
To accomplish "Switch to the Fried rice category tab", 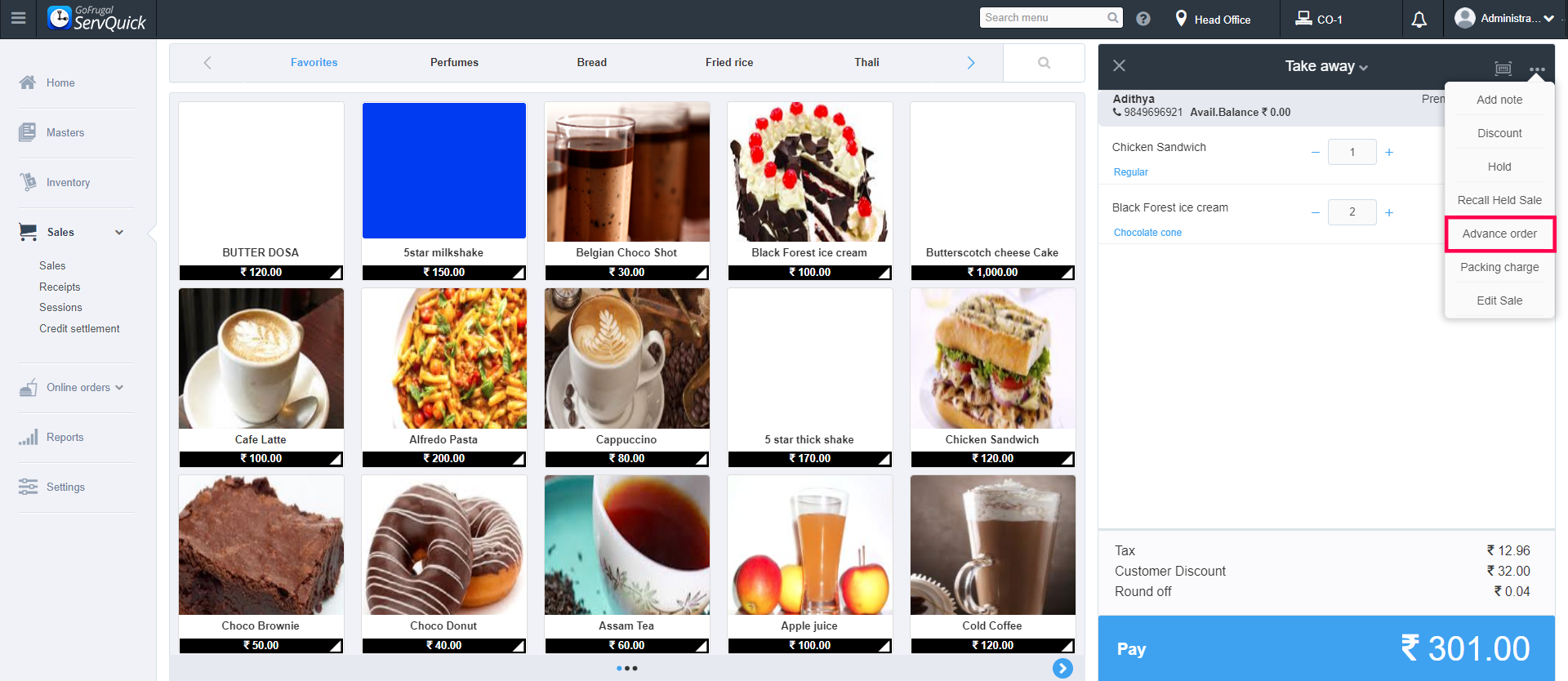I will tap(729, 62).
